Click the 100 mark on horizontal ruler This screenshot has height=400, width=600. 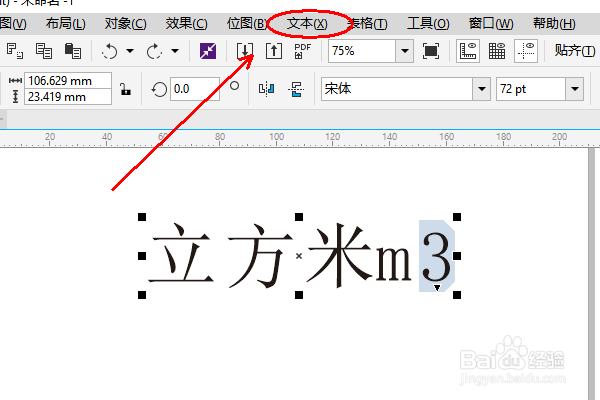276,137
